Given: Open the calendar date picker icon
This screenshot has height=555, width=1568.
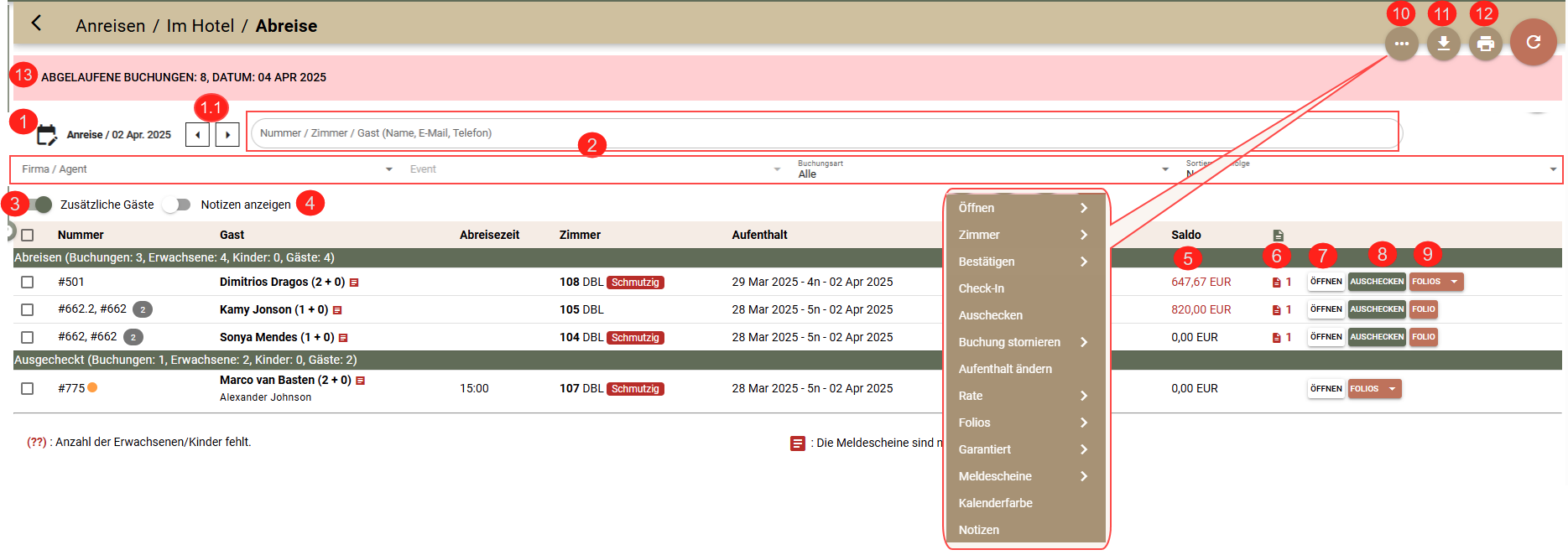Looking at the screenshot, I should (46, 134).
